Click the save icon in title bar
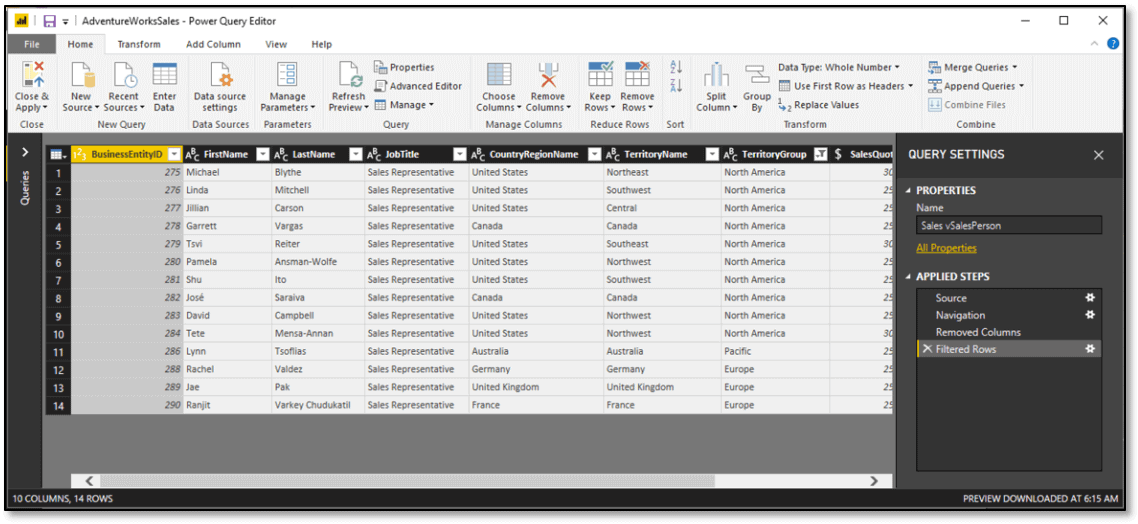The image size is (1138, 524). point(49,21)
